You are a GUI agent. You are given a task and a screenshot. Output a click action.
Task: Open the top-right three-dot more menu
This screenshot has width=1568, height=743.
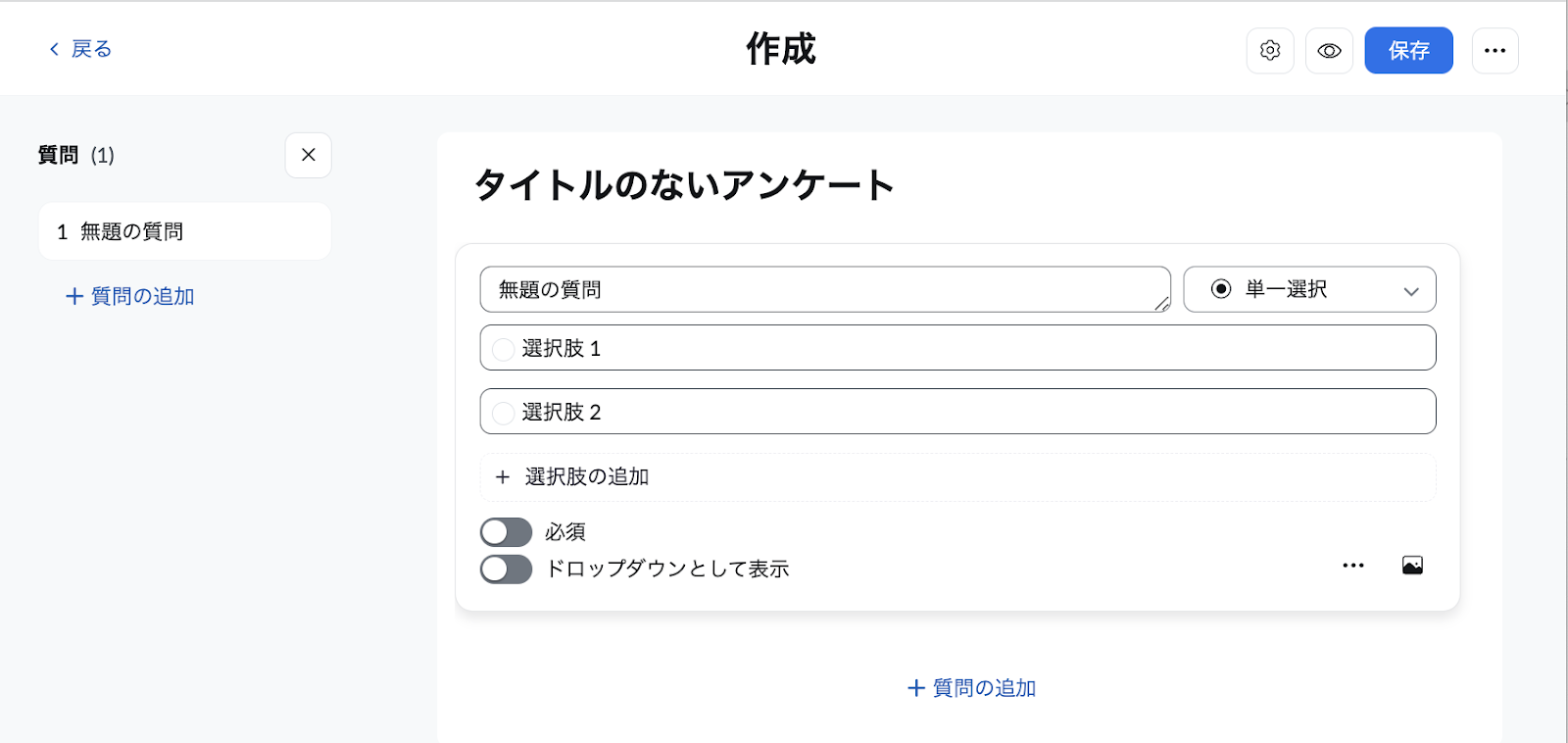click(x=1494, y=50)
